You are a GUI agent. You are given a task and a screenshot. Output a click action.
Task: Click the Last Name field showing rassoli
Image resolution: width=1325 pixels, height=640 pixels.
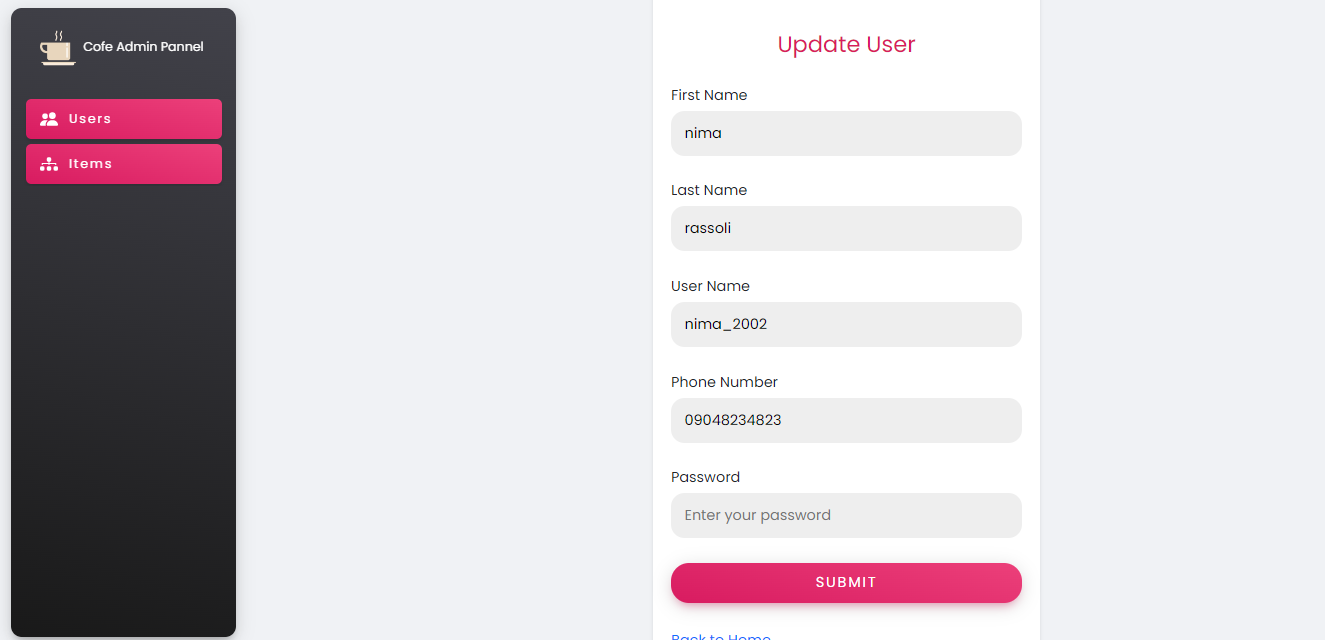click(x=846, y=228)
